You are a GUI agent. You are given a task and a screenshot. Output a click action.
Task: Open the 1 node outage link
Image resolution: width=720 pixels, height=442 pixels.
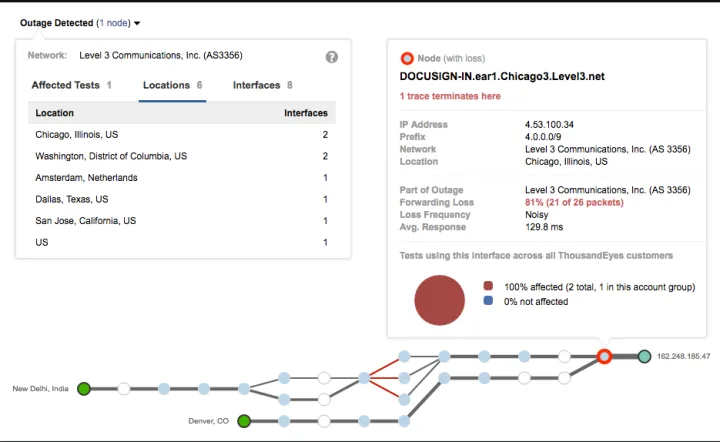112,22
